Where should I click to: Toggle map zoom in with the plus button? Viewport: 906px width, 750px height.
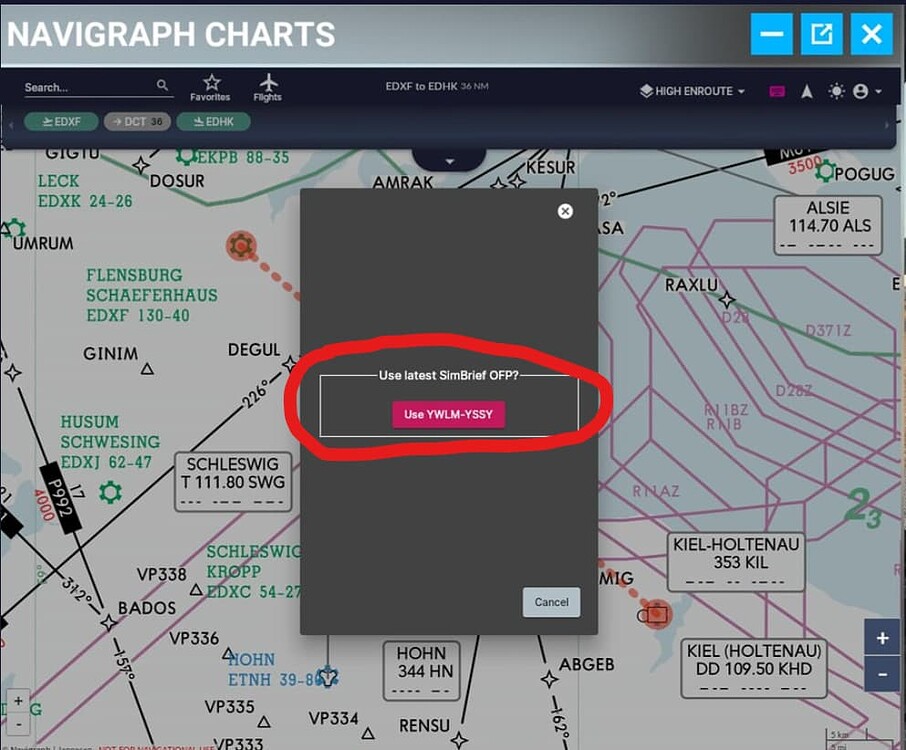pyautogui.click(x=881, y=637)
